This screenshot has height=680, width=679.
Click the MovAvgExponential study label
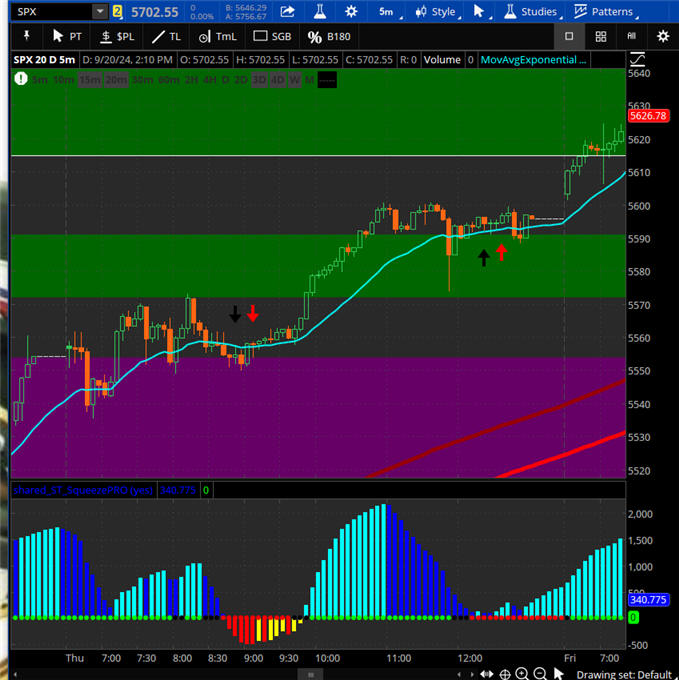point(530,59)
